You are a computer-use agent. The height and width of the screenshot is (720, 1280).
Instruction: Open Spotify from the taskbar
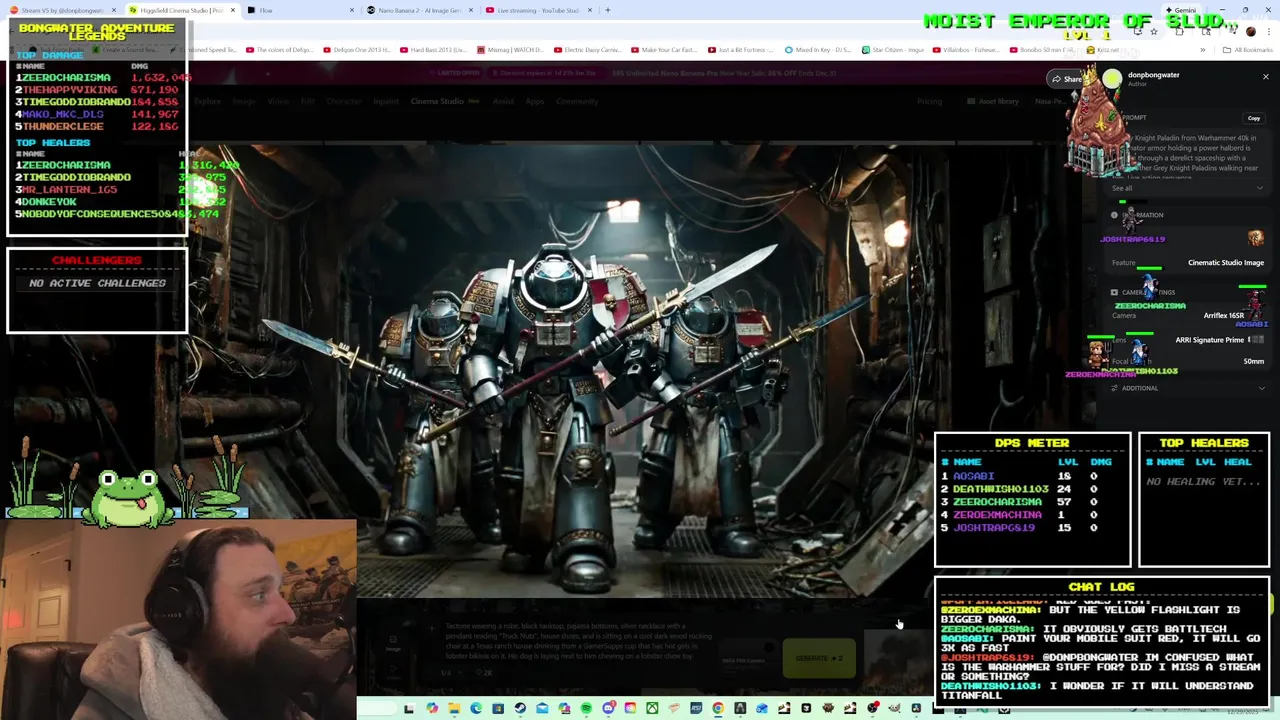[x=586, y=708]
